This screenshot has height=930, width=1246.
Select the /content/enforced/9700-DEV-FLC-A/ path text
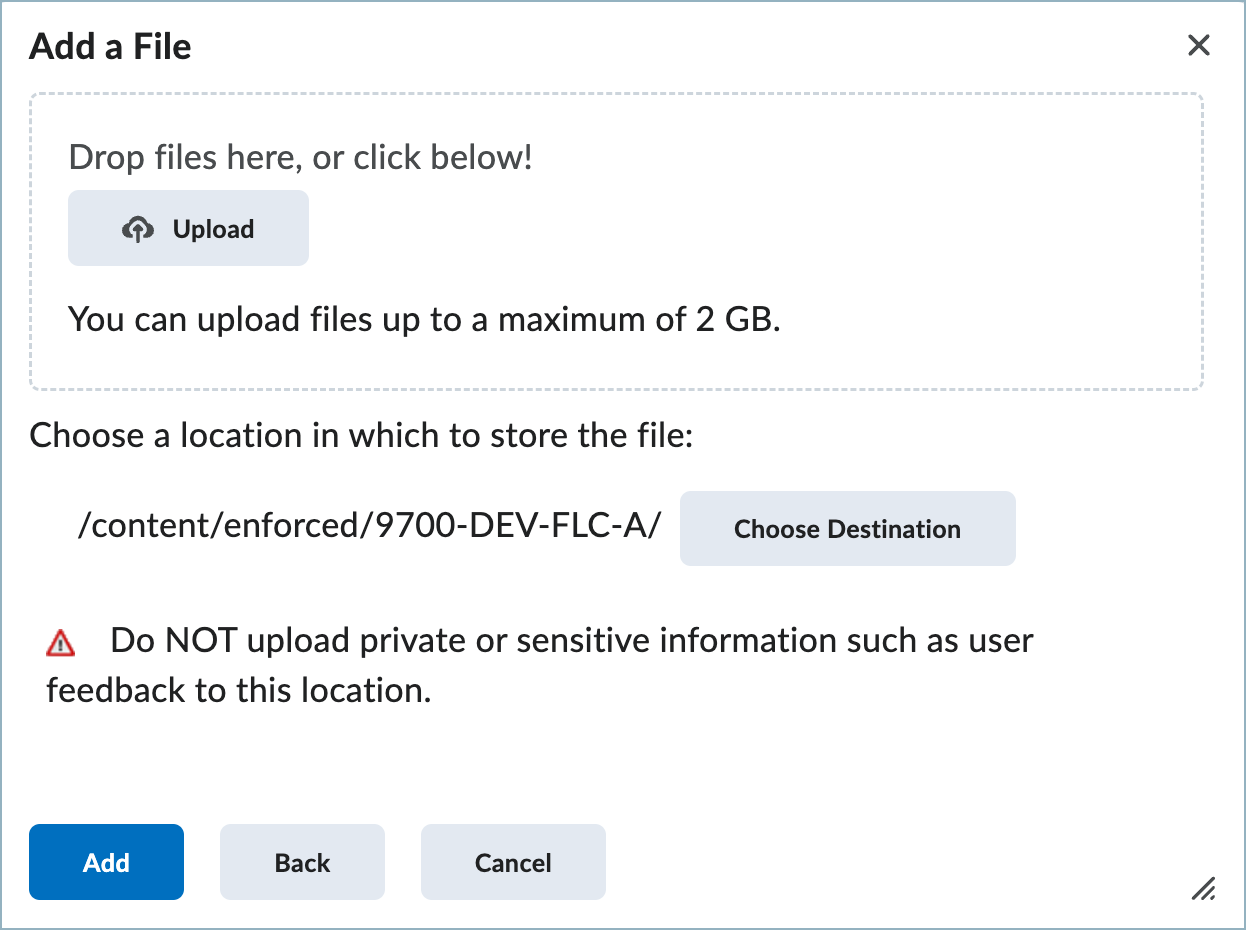point(370,525)
